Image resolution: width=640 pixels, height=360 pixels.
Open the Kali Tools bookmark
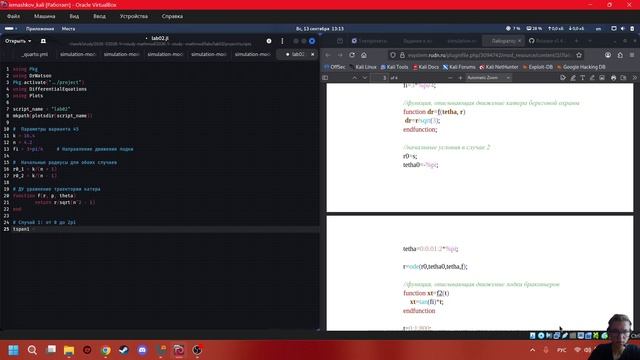click(x=394, y=67)
